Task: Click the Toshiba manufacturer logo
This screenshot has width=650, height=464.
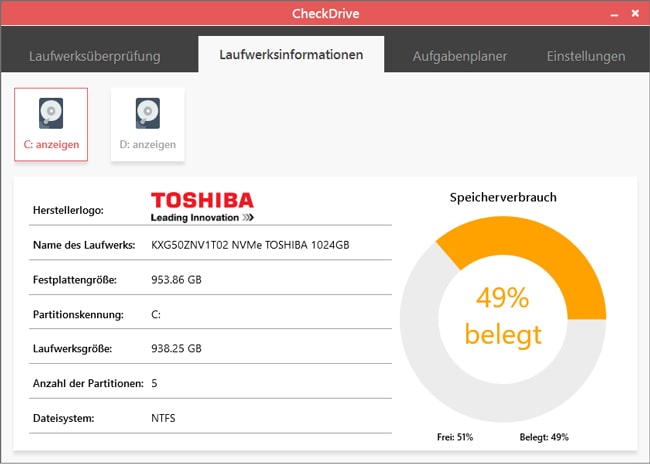Action: 202,206
